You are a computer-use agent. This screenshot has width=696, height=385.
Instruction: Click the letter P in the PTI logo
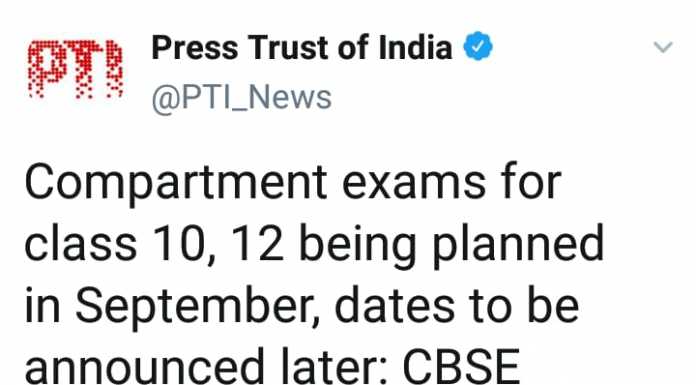point(45,69)
